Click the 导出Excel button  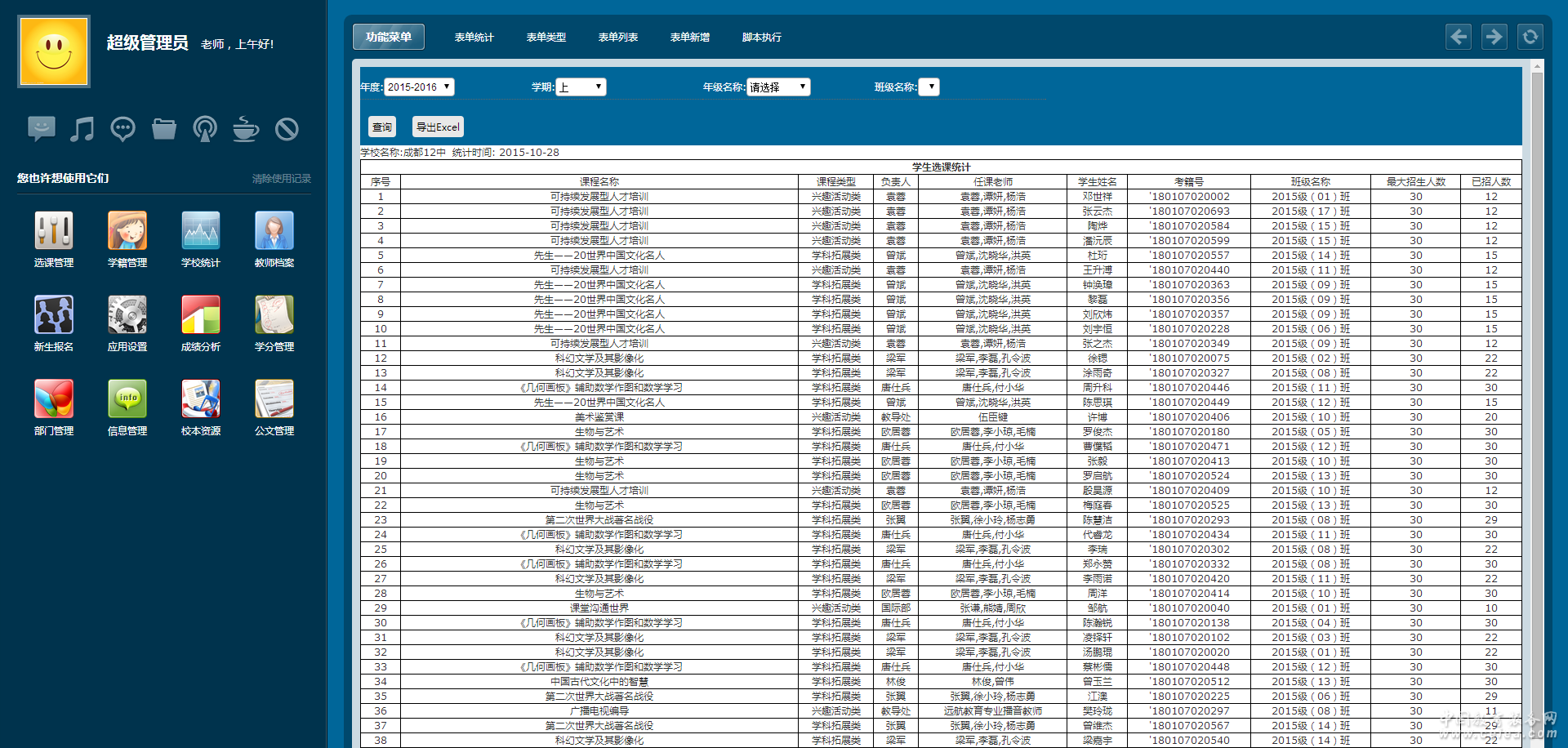438,127
